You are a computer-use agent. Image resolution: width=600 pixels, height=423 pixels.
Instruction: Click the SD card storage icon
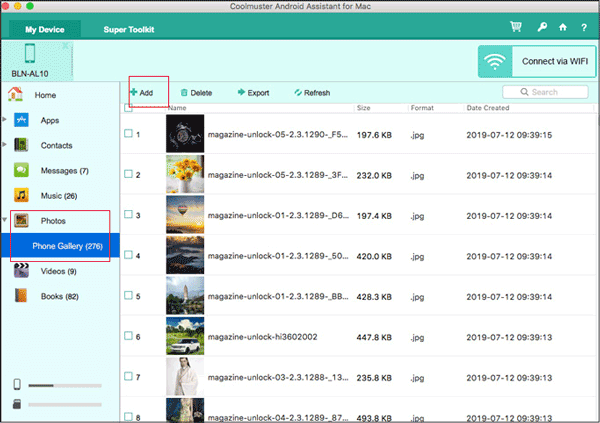click(17, 404)
